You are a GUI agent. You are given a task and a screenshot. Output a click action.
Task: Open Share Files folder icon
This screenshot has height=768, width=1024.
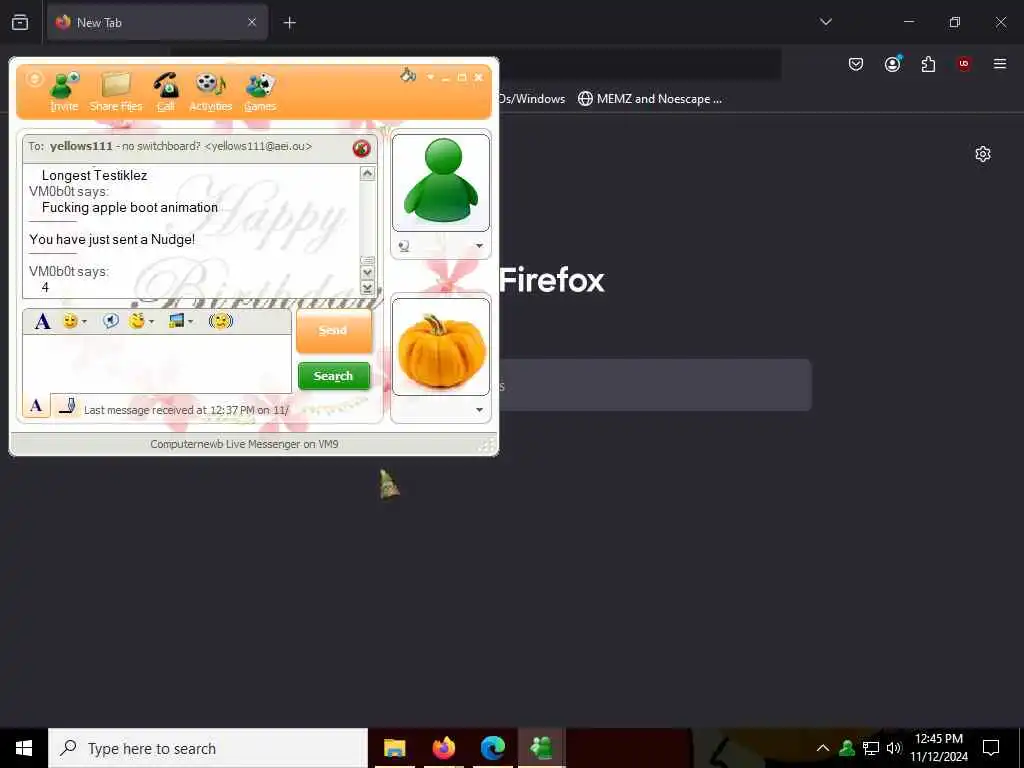click(116, 92)
